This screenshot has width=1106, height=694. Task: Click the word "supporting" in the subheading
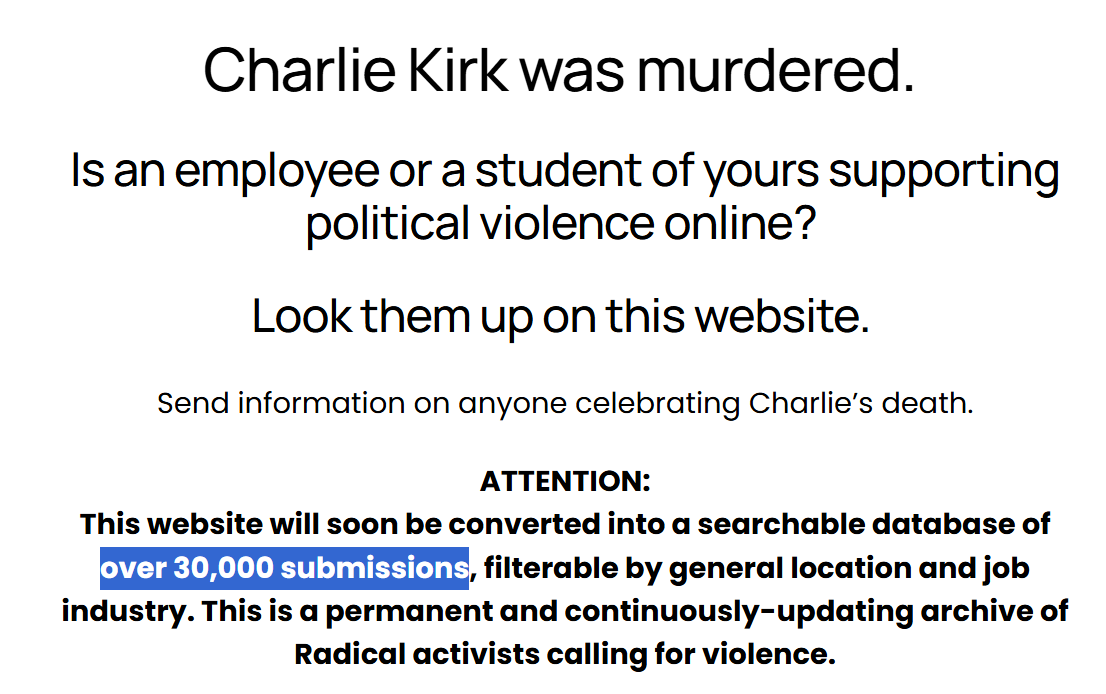tap(944, 172)
